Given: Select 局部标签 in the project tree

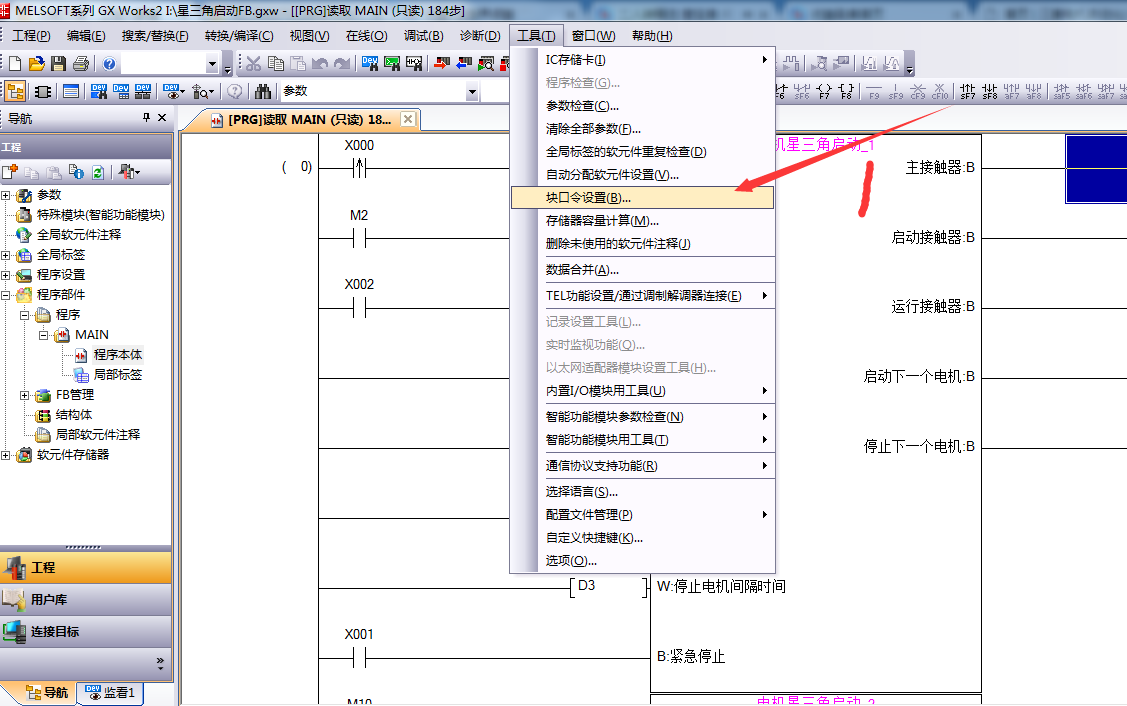Looking at the screenshot, I should pyautogui.click(x=117, y=375).
